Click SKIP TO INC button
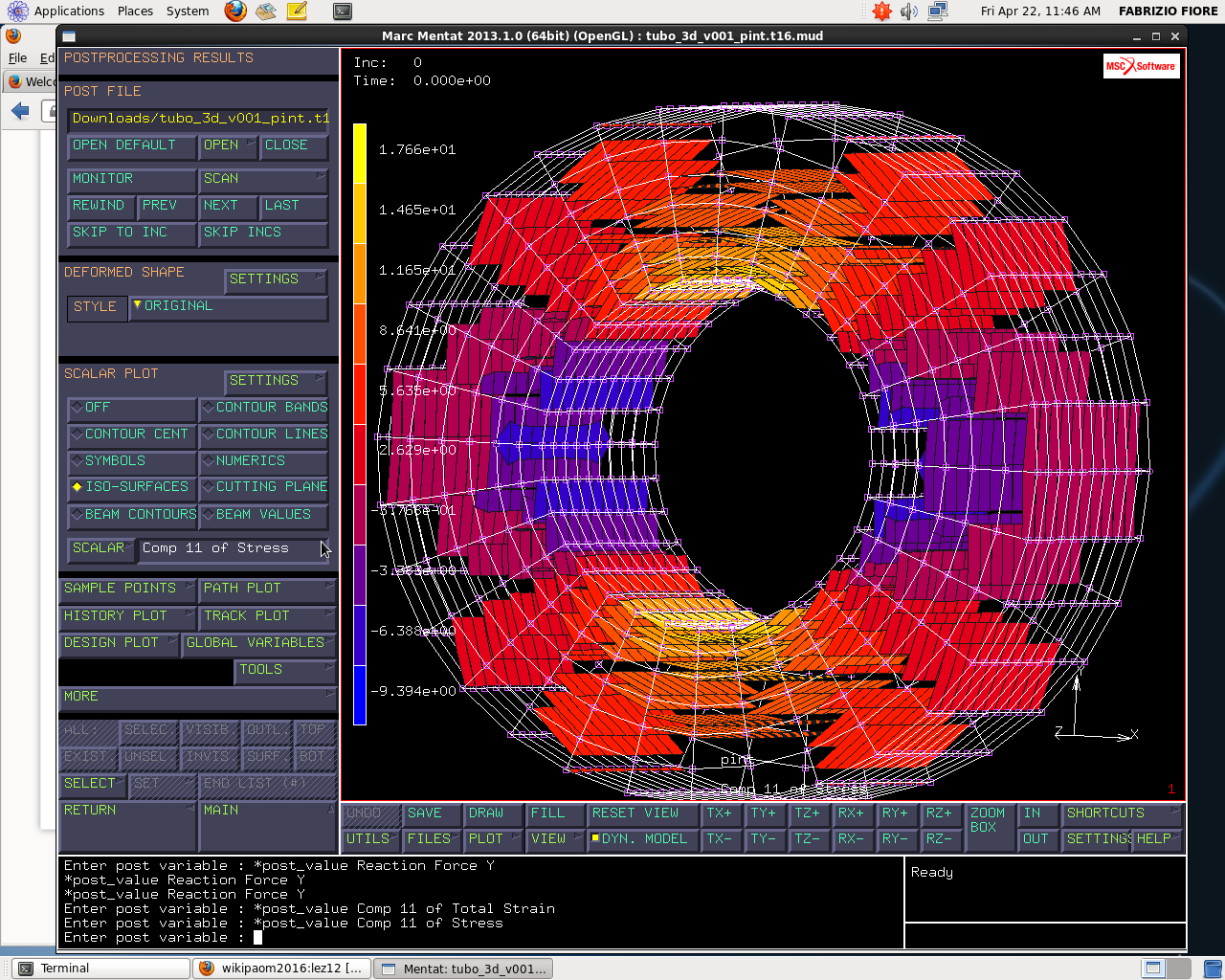Image resolution: width=1225 pixels, height=980 pixels. click(x=132, y=233)
